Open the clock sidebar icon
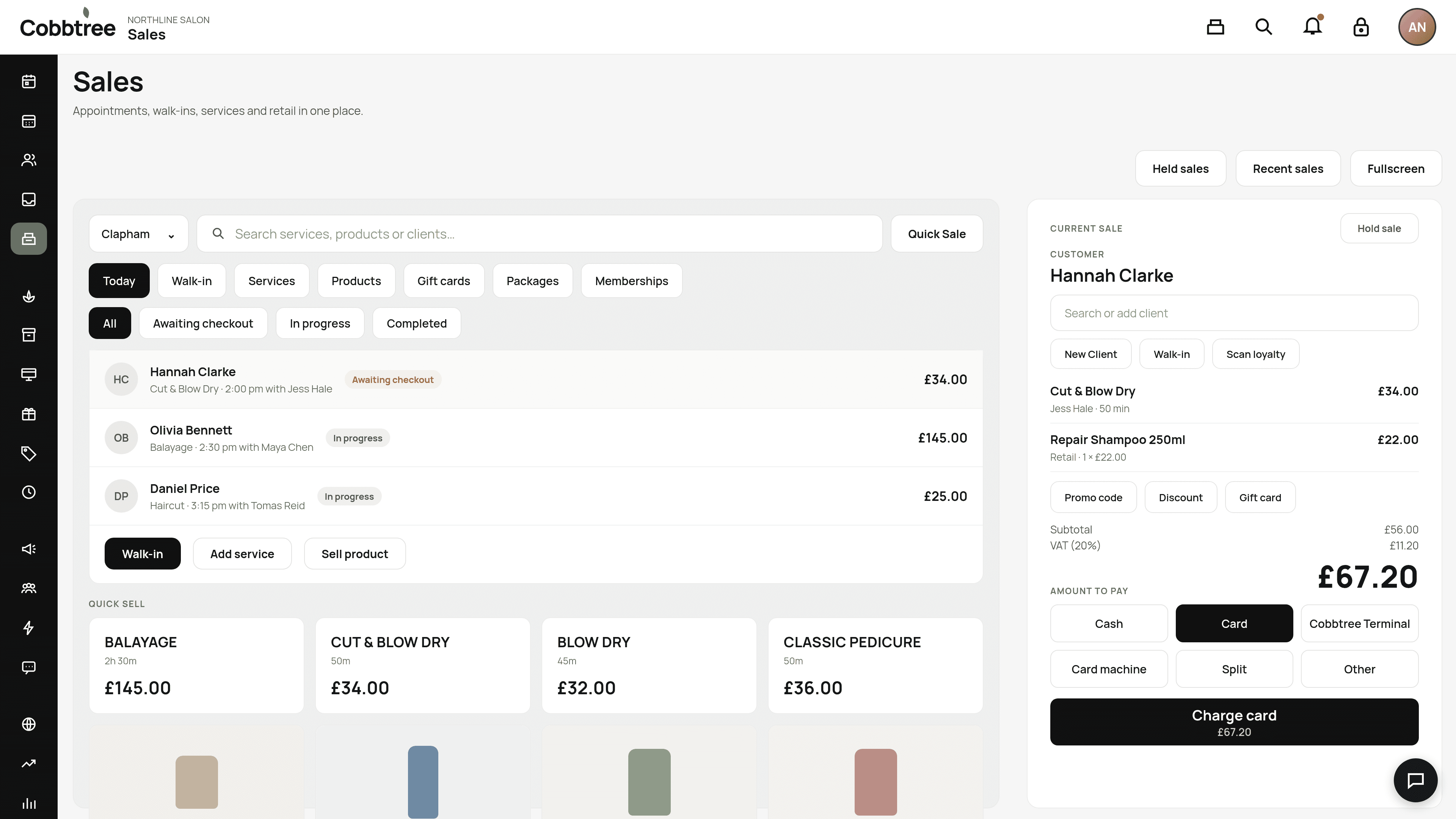This screenshot has width=1456, height=819. (x=29, y=492)
